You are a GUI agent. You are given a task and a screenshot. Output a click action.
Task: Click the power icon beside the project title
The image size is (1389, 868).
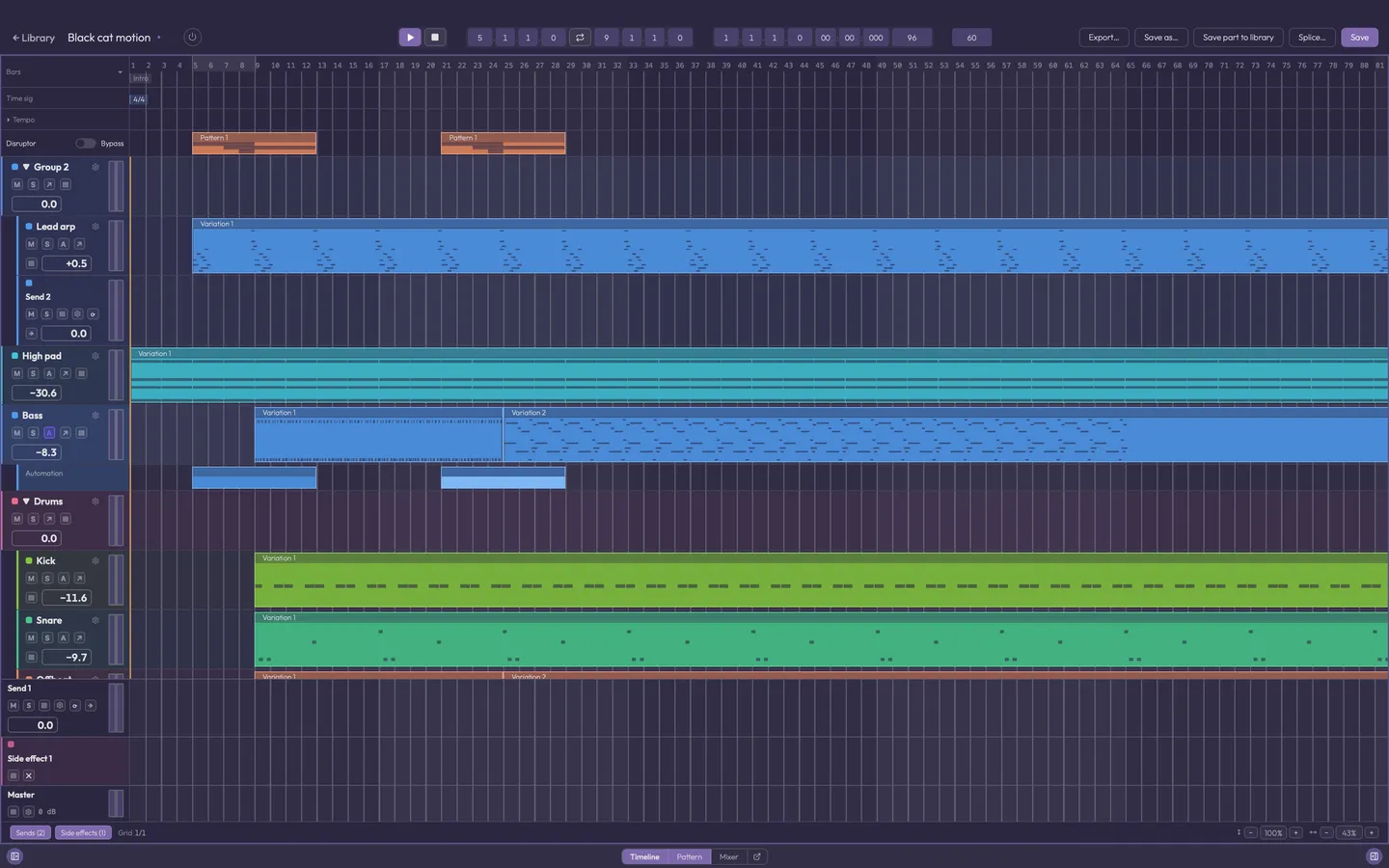(x=192, y=38)
